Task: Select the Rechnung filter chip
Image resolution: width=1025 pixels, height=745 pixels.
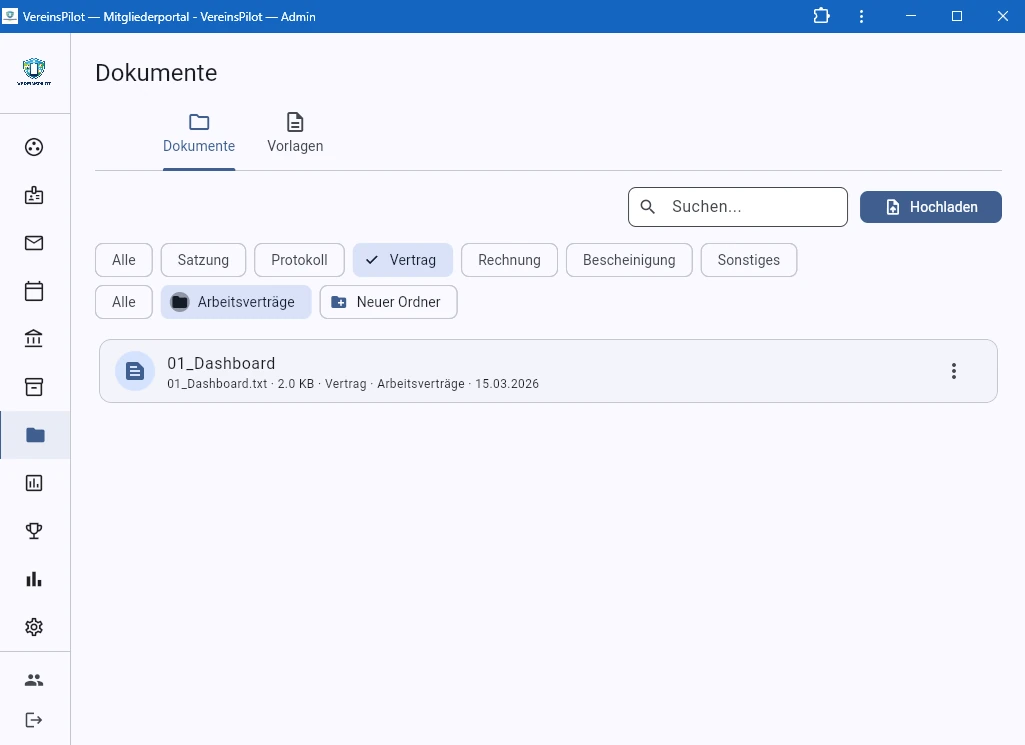Action: pos(509,260)
